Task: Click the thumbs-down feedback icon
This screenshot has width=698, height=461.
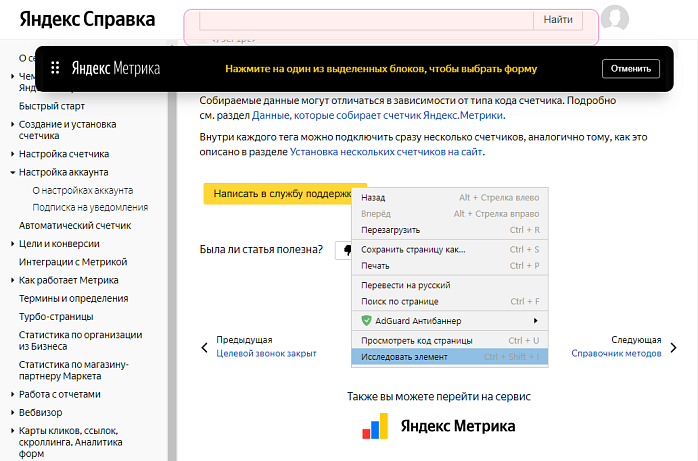Action: click(346, 250)
